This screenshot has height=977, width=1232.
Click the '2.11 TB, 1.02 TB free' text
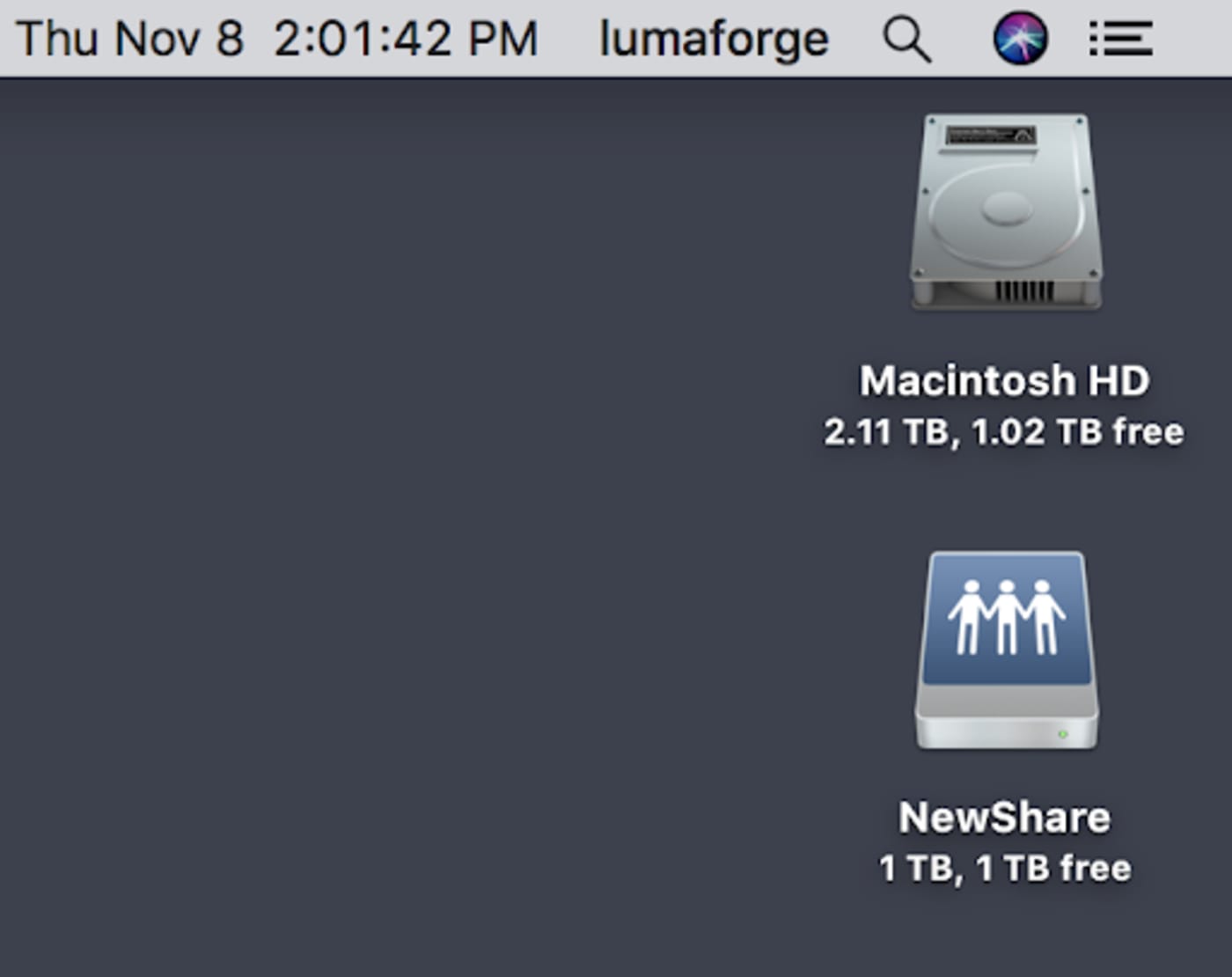coord(1004,432)
